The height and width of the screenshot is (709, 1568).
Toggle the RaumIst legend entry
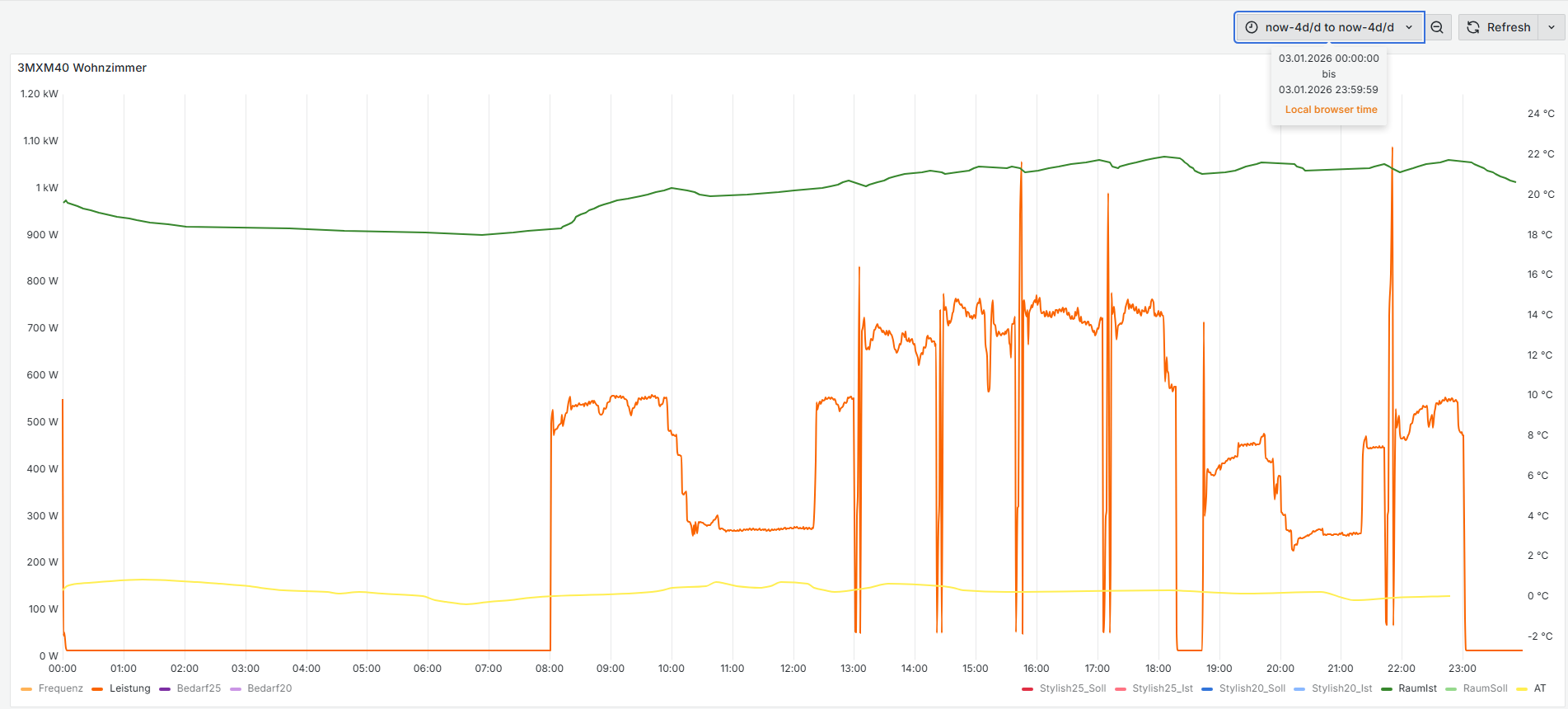(x=1417, y=688)
